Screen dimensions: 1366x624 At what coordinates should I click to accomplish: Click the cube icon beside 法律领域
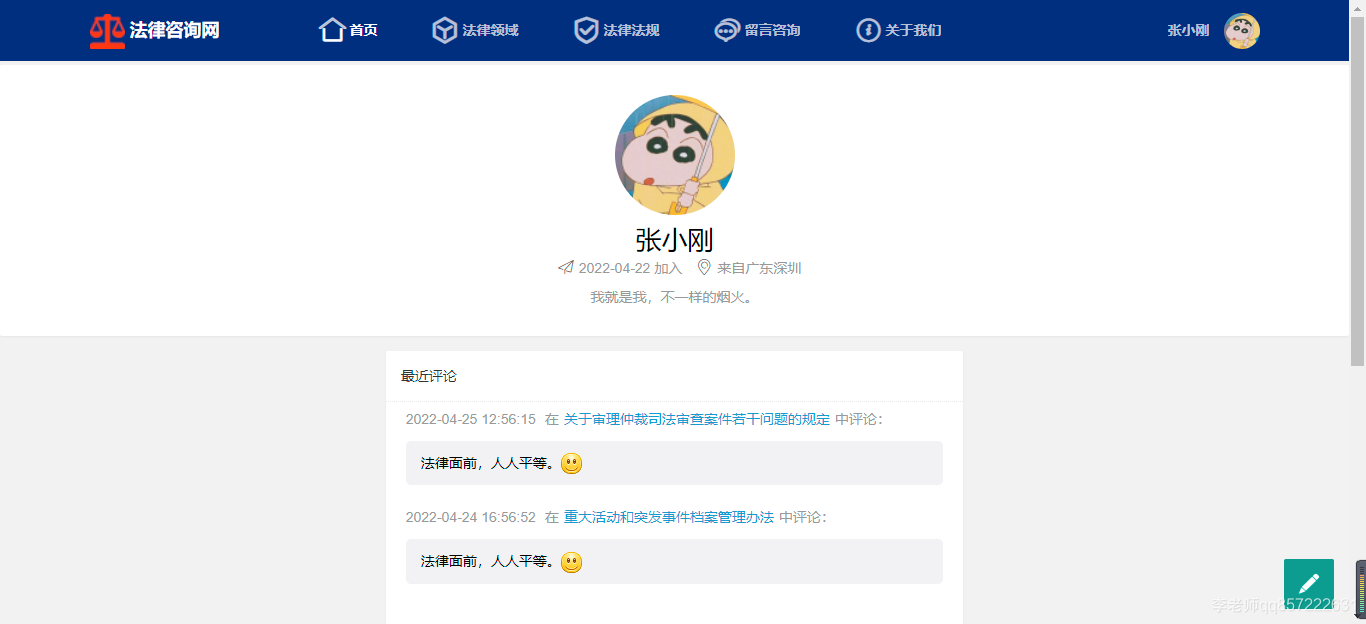pyautogui.click(x=445, y=30)
